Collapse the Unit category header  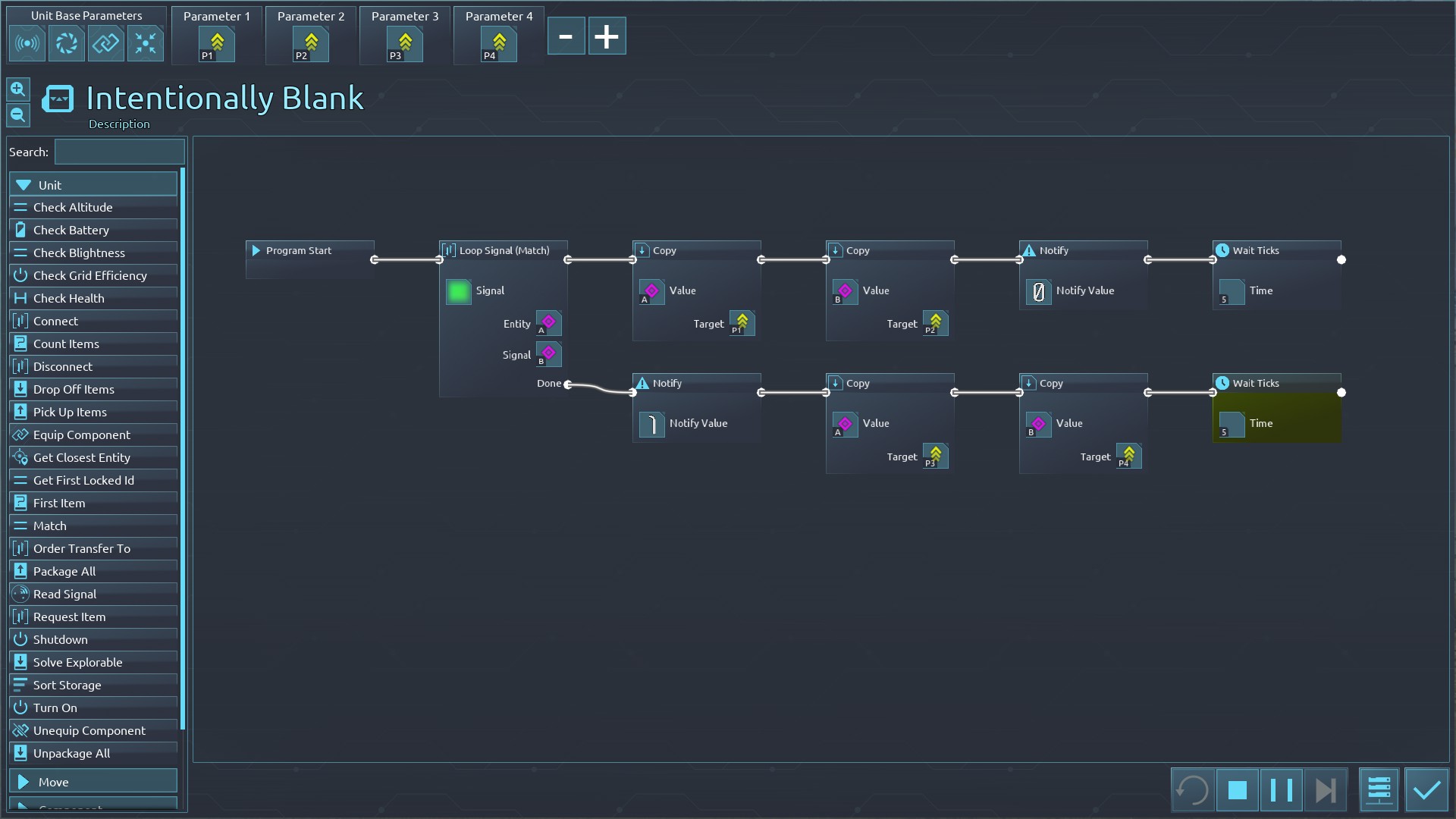93,185
